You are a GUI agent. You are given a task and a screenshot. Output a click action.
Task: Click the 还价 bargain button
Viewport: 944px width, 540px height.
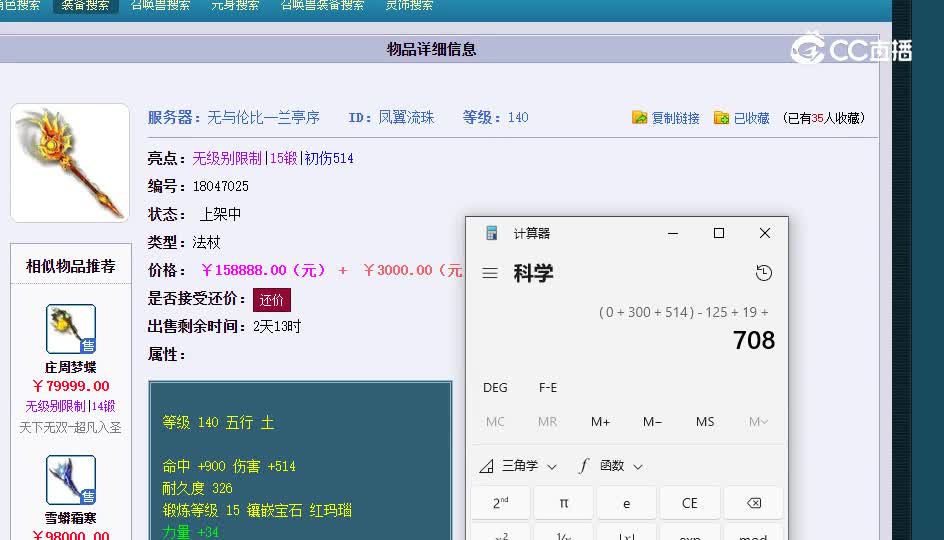tap(272, 300)
